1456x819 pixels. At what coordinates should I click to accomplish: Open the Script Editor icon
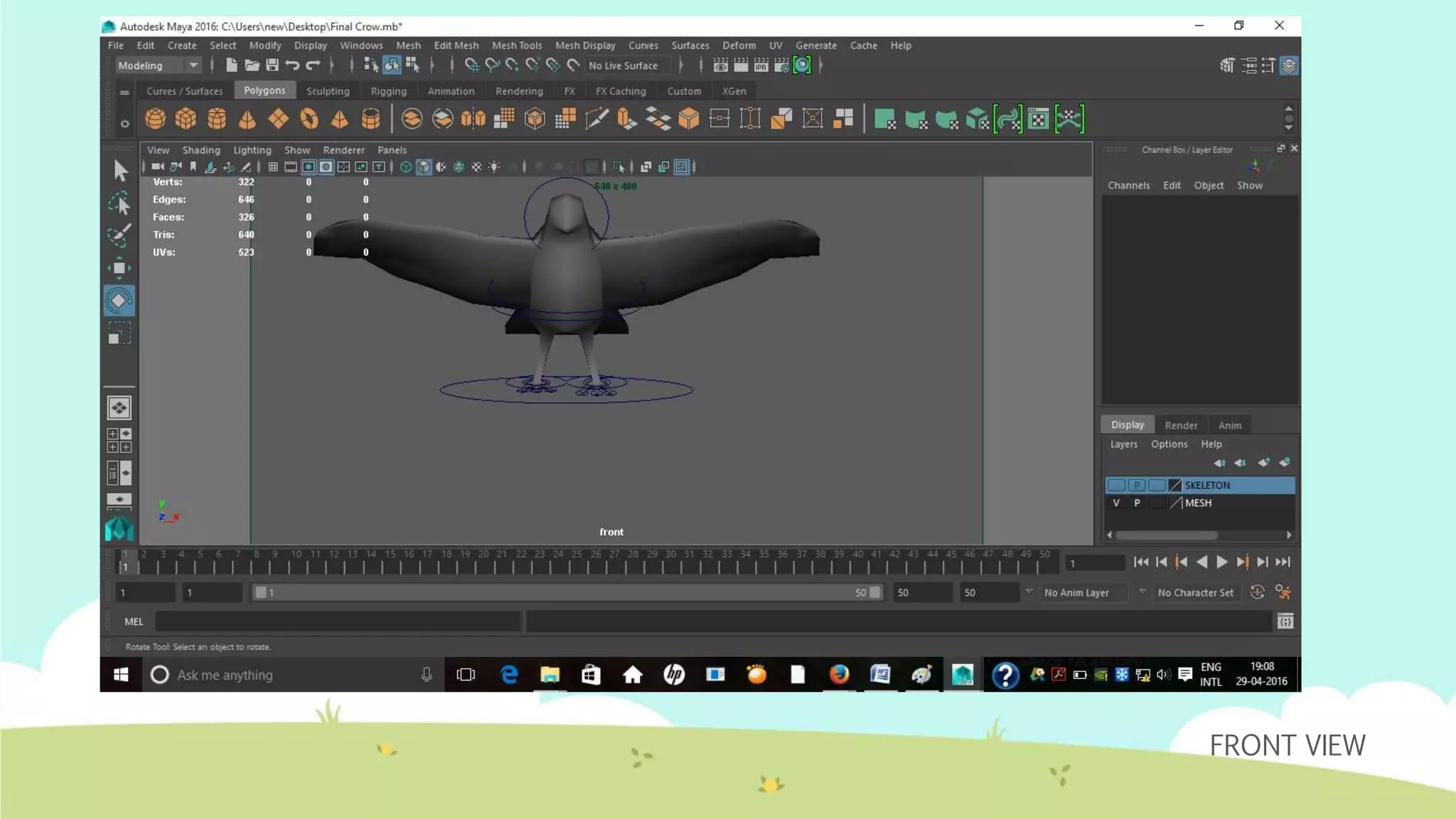pyautogui.click(x=1285, y=621)
